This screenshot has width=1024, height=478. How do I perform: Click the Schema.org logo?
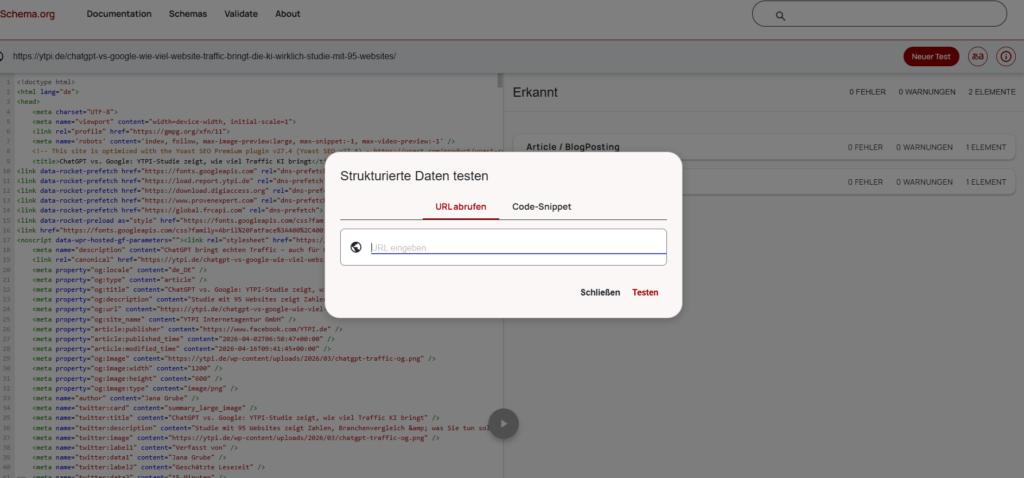[27, 14]
